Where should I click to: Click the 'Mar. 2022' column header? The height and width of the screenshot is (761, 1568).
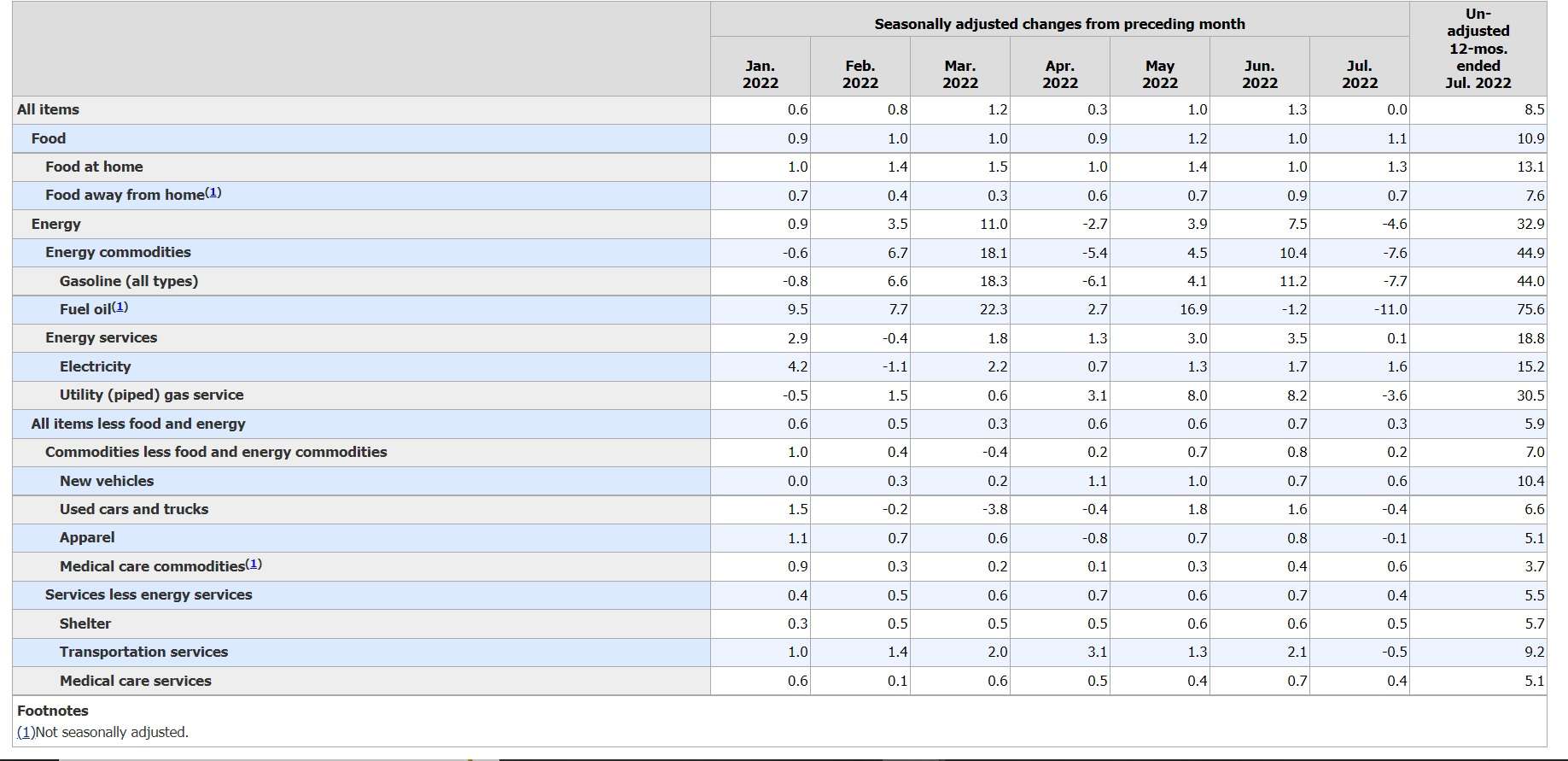pos(959,74)
